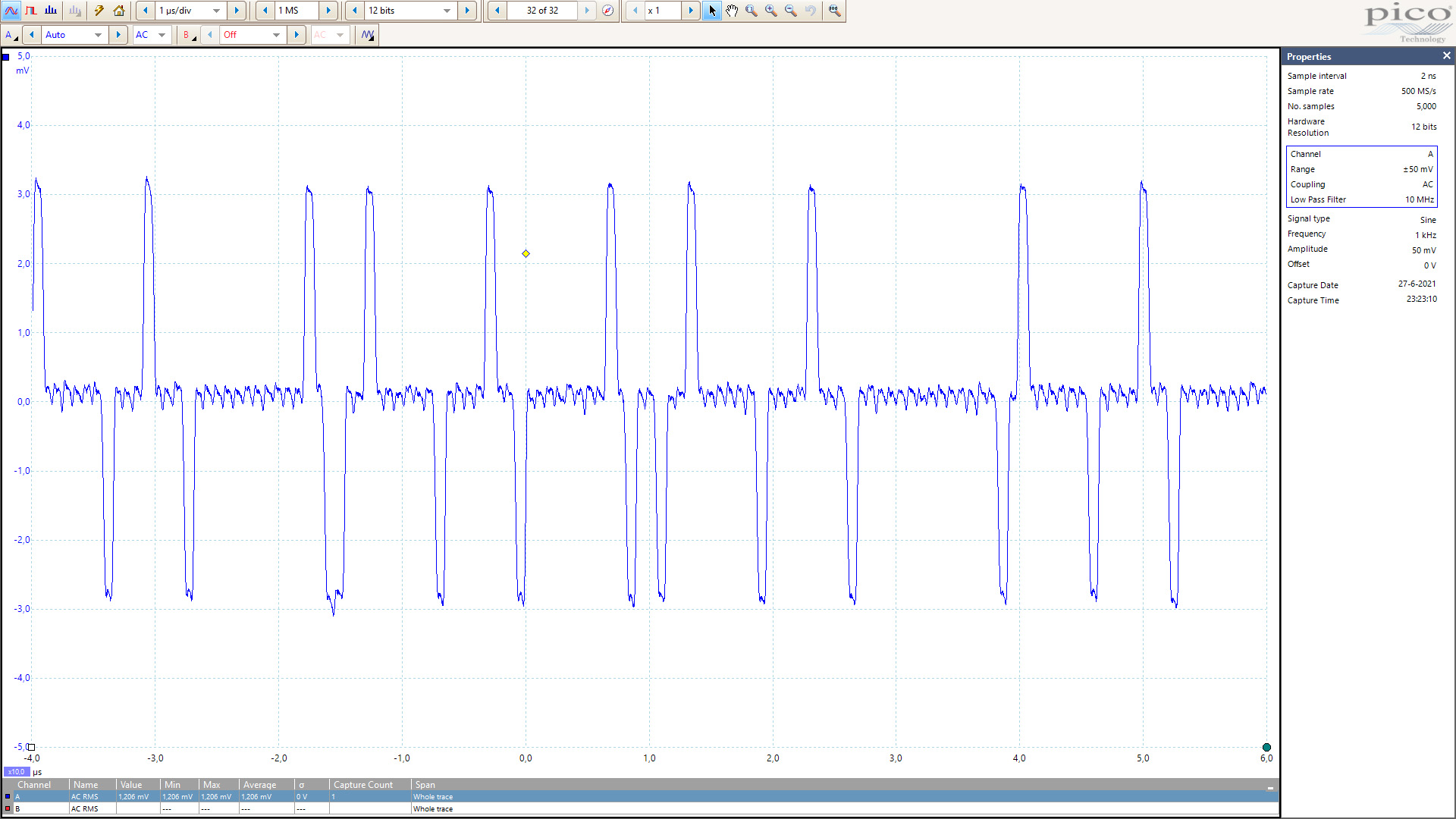
Task: Click the Home icon in toolbar
Action: click(119, 11)
